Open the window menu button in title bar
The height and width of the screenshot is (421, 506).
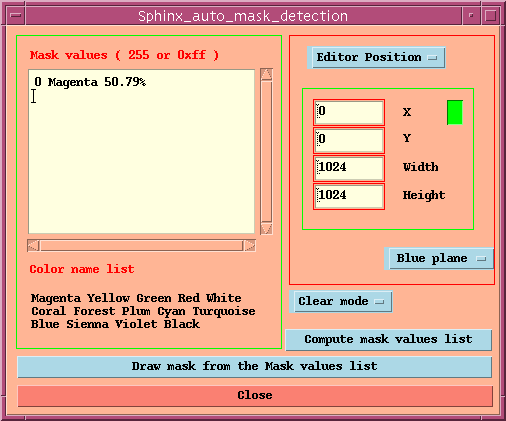tap(16, 15)
